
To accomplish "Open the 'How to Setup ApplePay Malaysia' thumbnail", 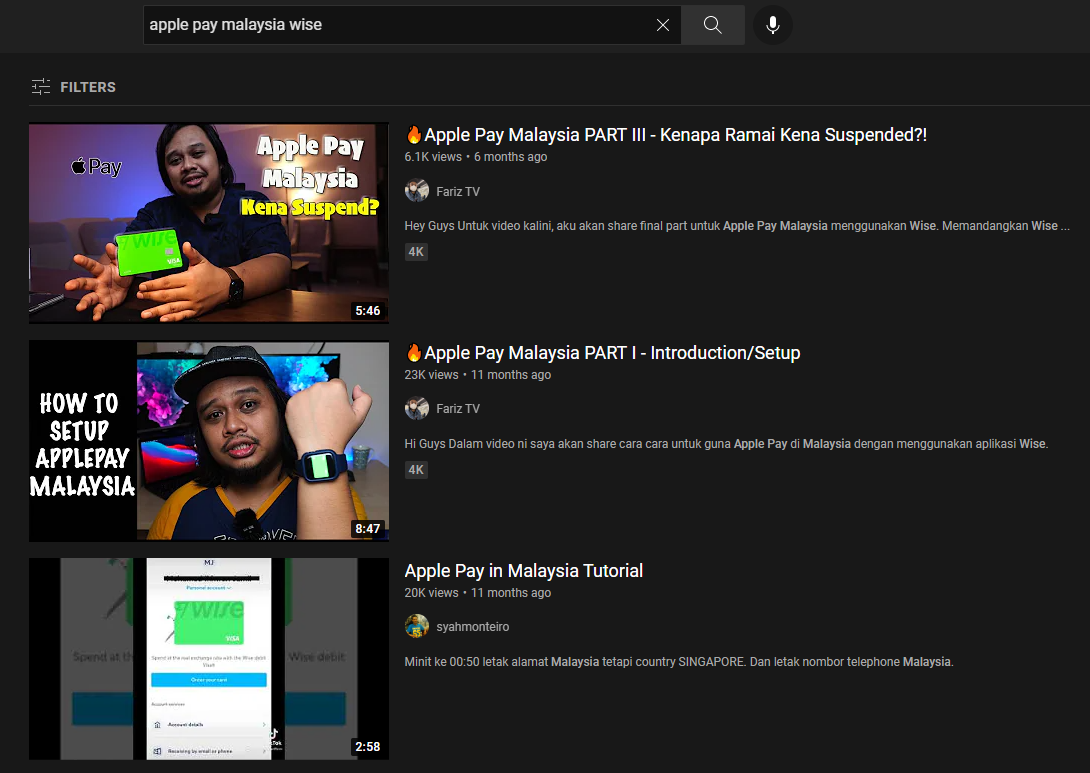I will [209, 441].
